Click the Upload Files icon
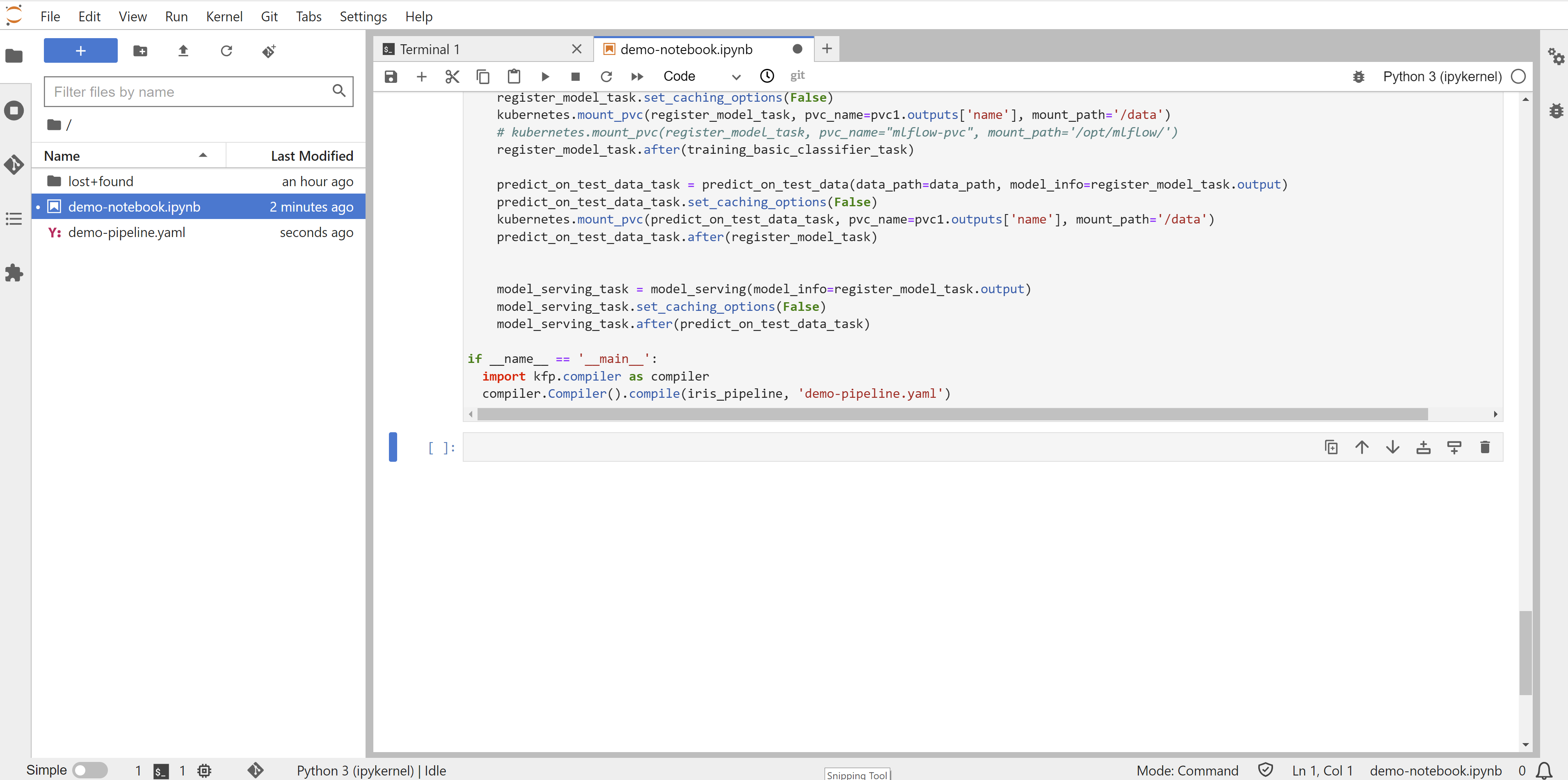 [183, 51]
